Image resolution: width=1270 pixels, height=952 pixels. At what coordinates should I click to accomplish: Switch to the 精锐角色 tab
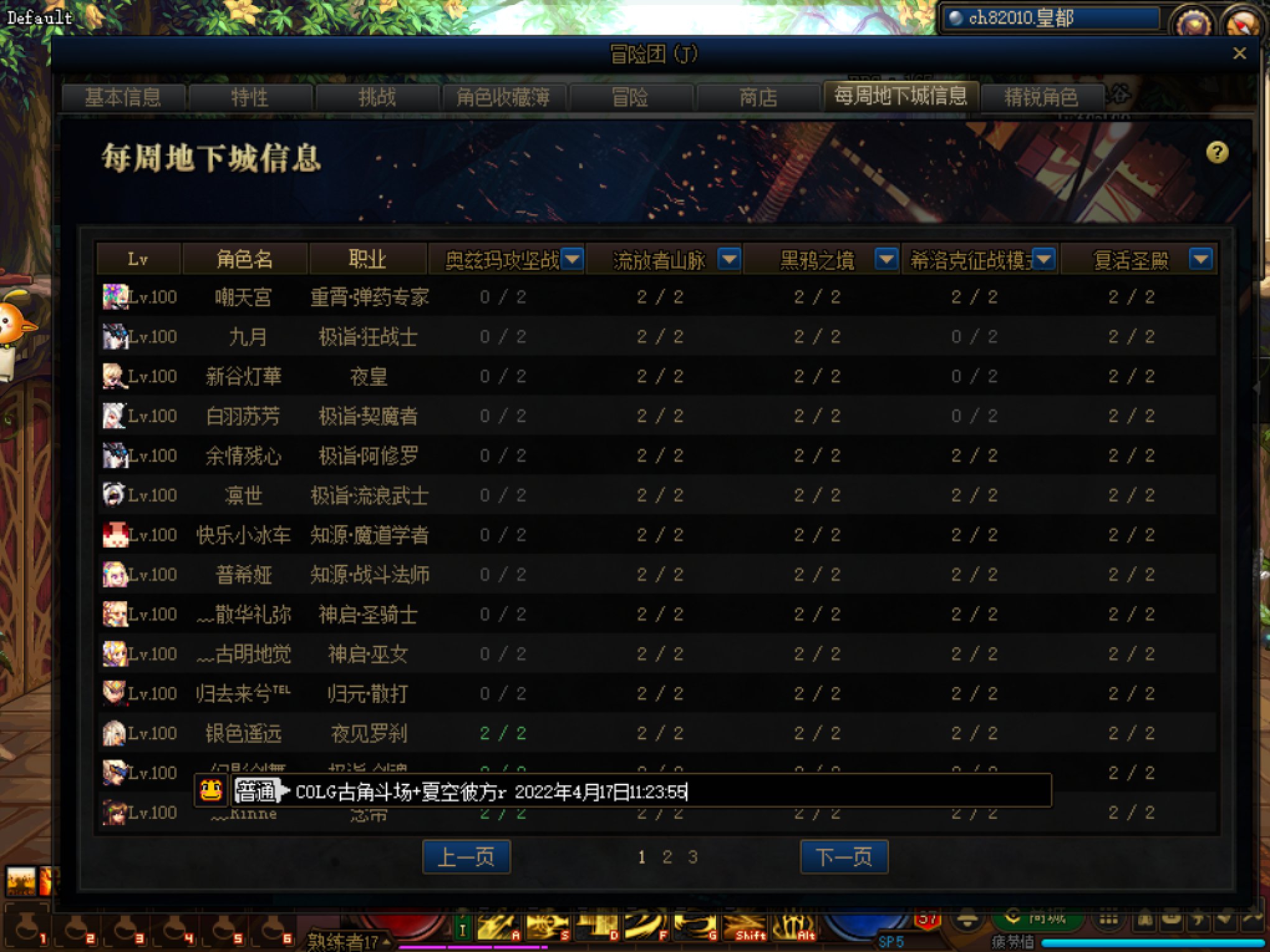(x=1042, y=98)
